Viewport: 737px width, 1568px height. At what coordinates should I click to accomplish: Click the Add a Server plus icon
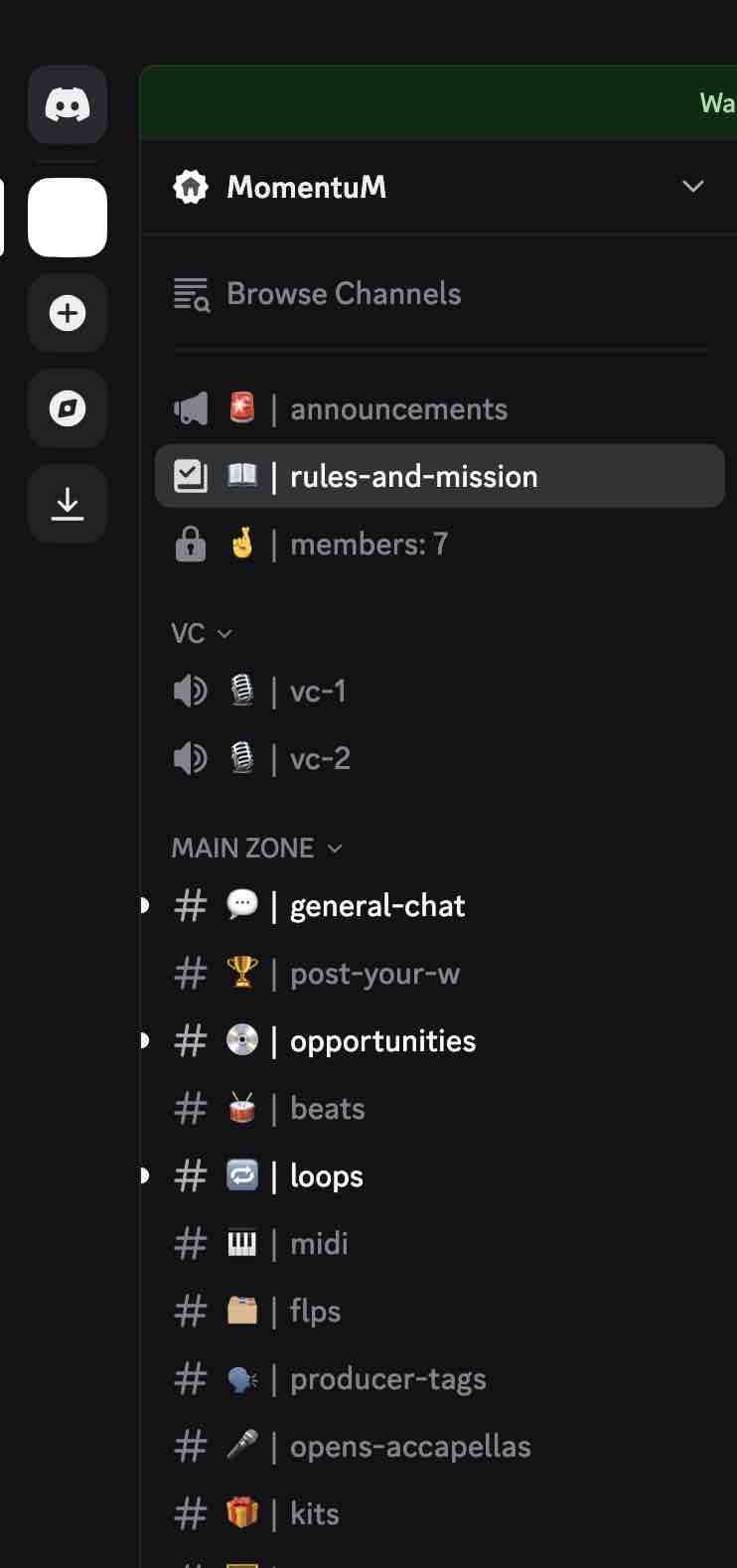coord(68,313)
